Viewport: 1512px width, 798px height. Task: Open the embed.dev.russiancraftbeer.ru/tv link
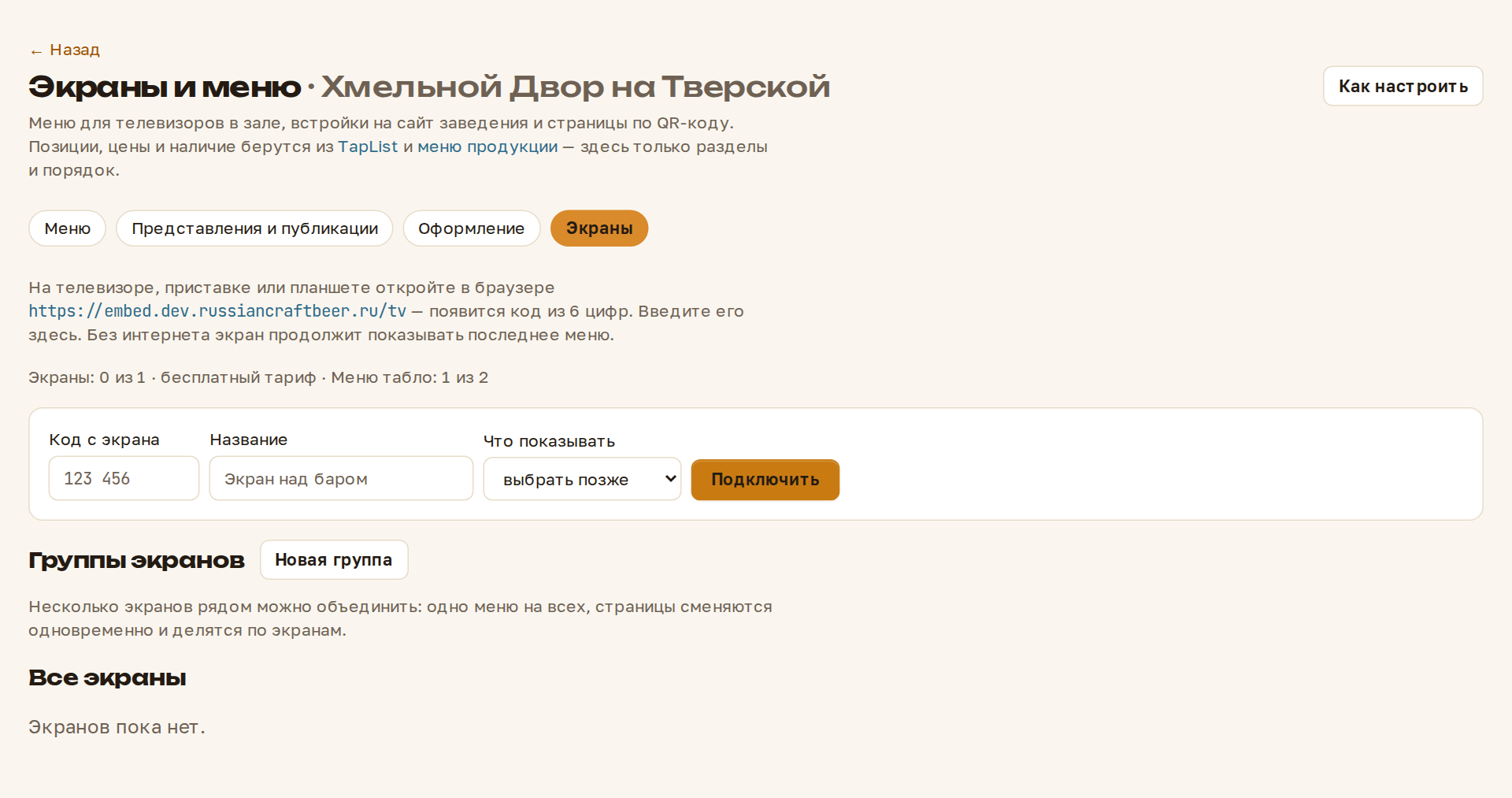click(217, 311)
